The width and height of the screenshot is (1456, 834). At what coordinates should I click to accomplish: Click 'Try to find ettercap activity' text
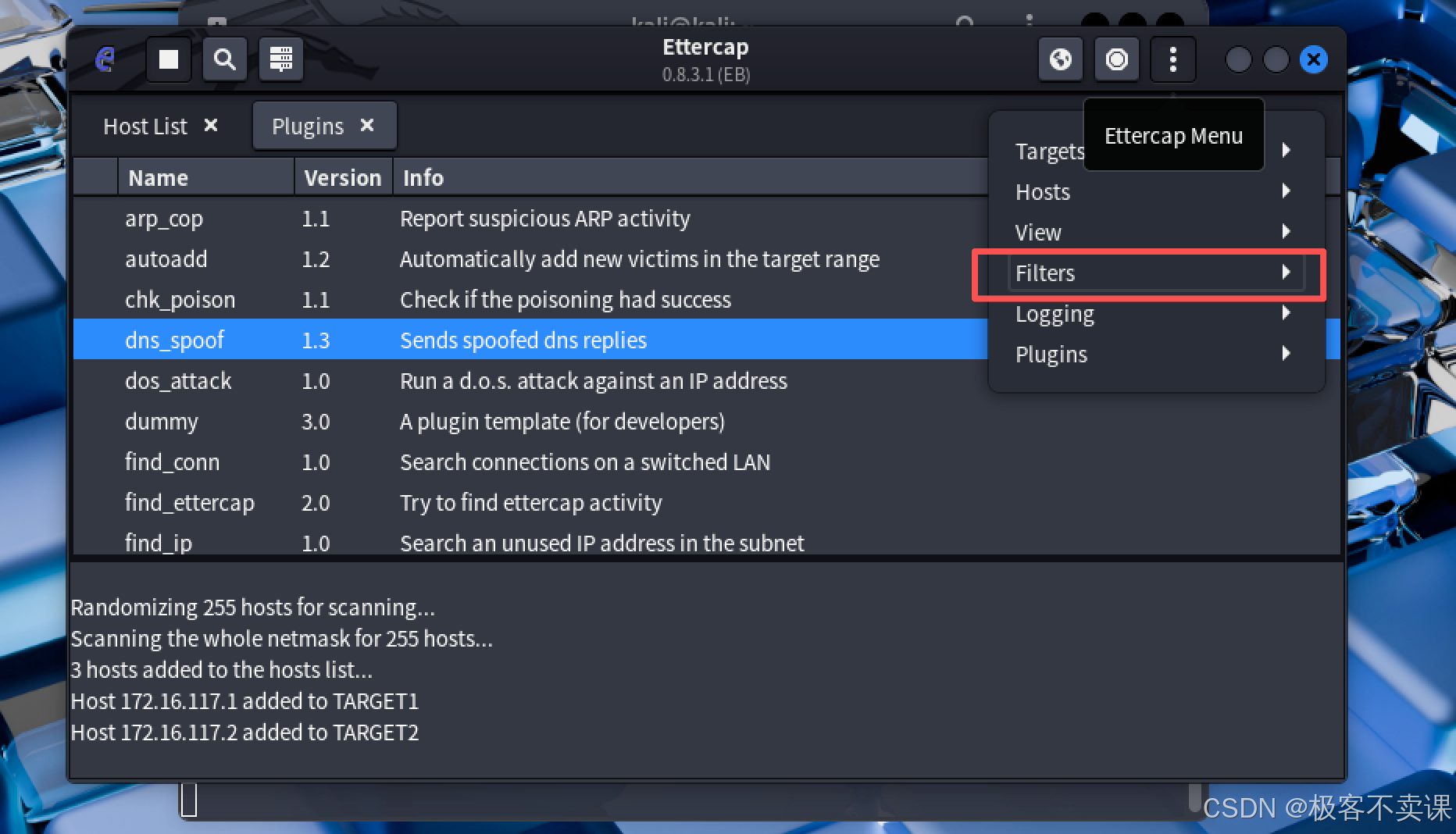(531, 503)
